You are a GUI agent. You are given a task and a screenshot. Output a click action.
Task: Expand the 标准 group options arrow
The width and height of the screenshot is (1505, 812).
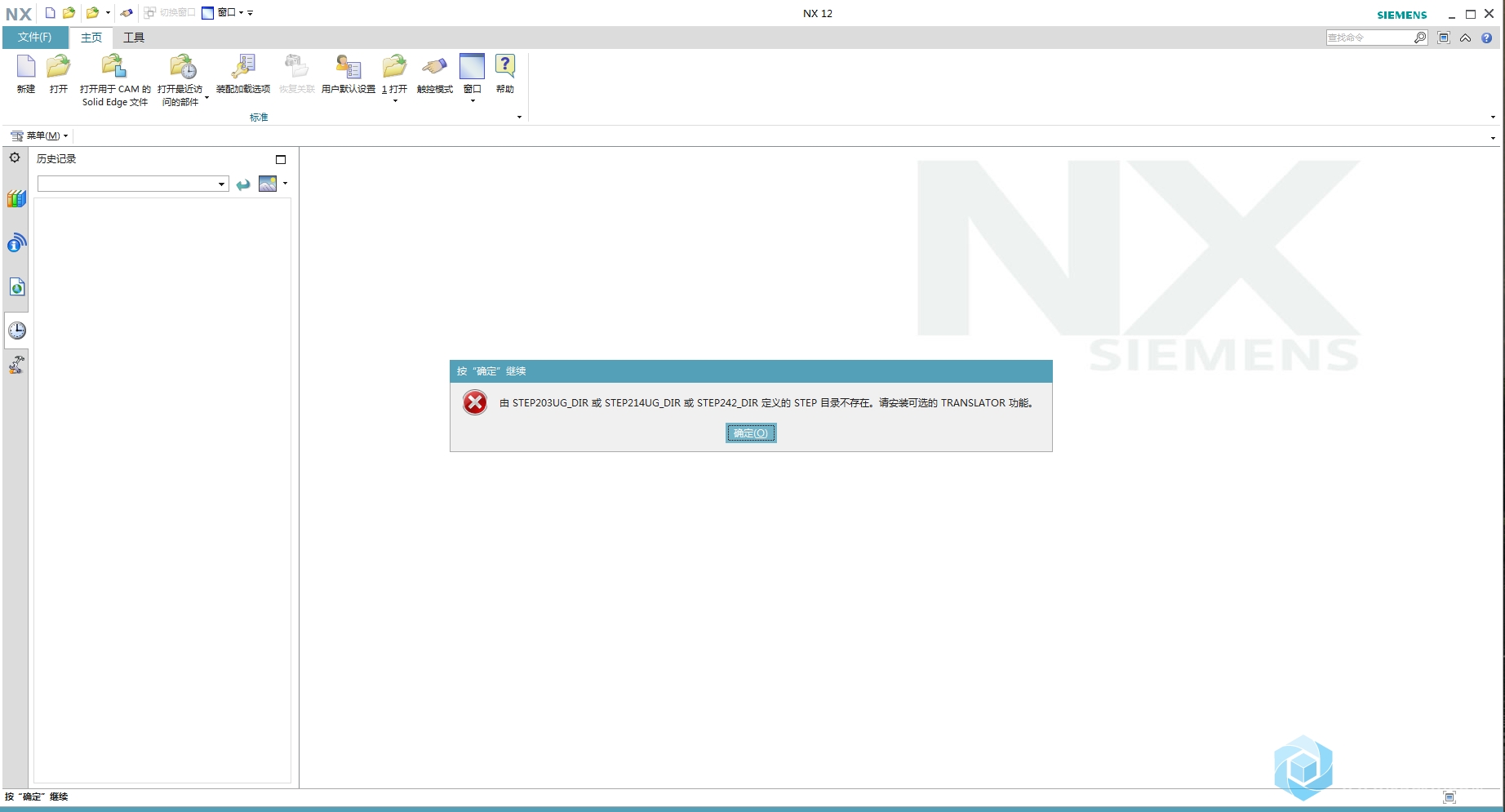519,118
